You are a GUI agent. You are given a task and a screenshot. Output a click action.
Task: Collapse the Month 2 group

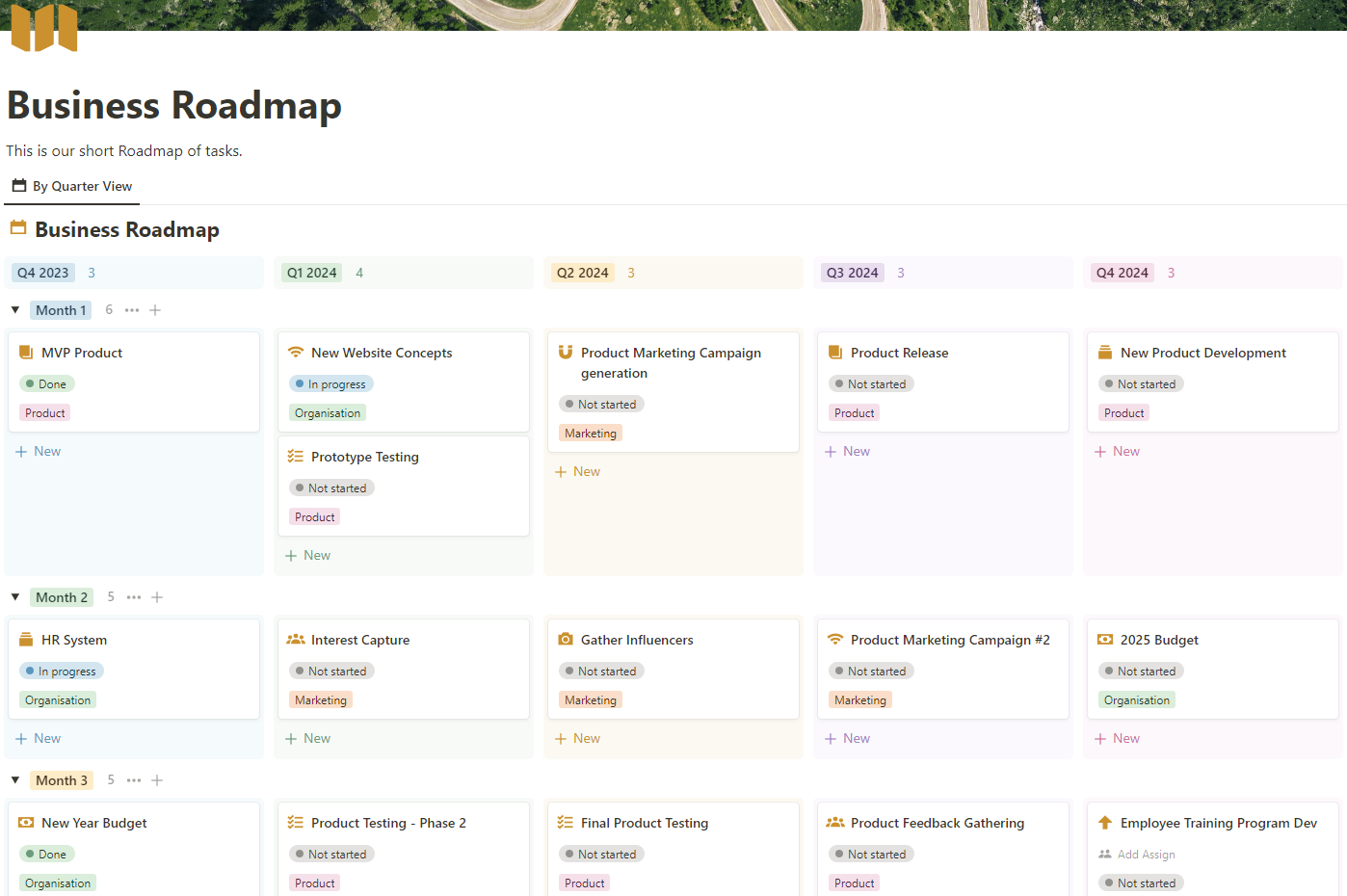[13, 596]
